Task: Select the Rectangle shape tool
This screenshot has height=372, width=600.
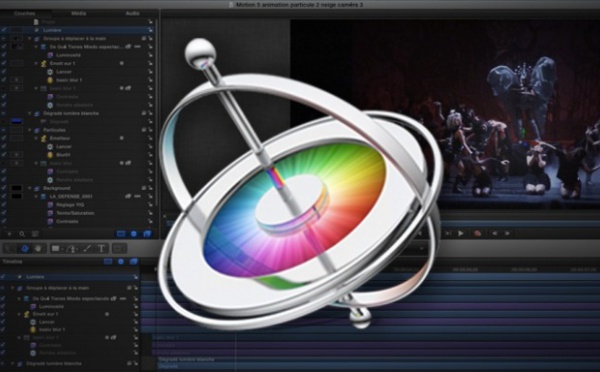Action: point(56,249)
